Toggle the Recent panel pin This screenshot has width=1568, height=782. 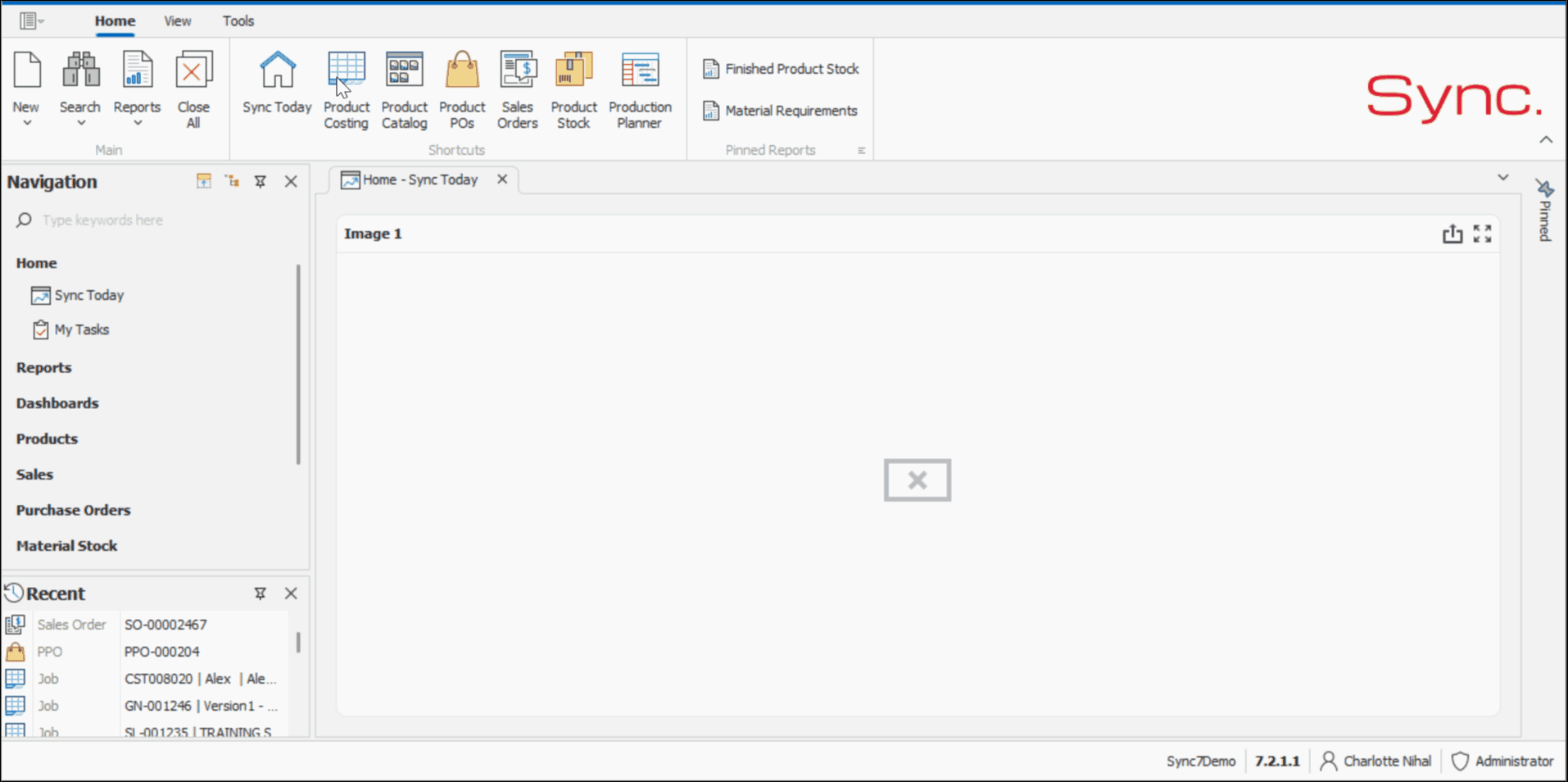(261, 593)
